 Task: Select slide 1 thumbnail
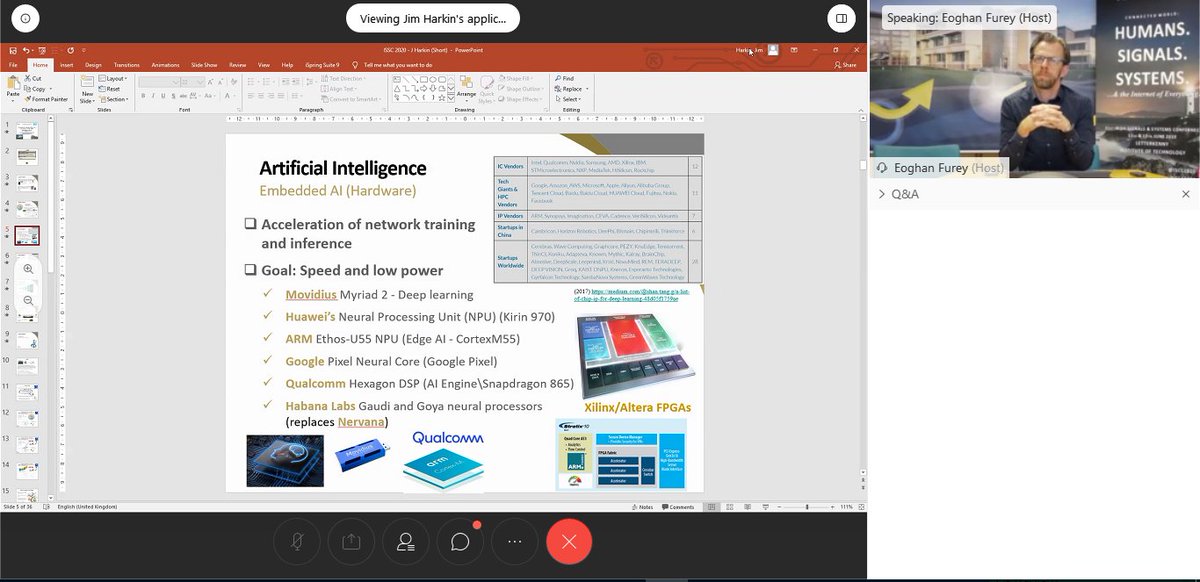[x=27, y=131]
